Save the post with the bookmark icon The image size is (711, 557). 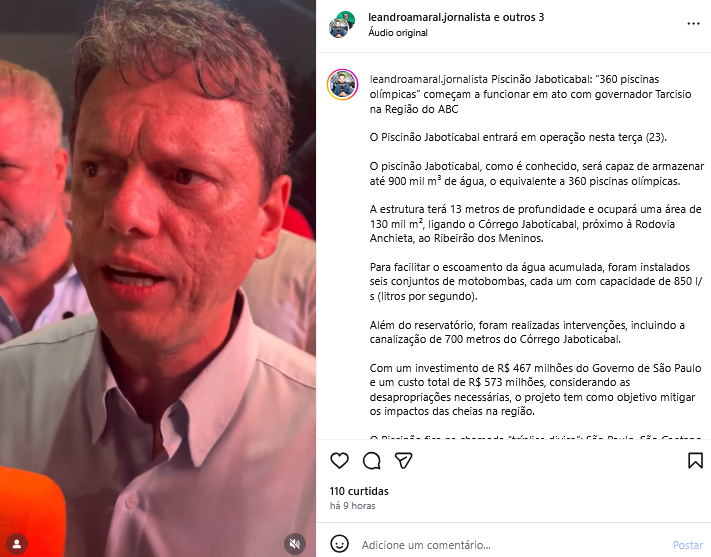[x=695, y=460]
